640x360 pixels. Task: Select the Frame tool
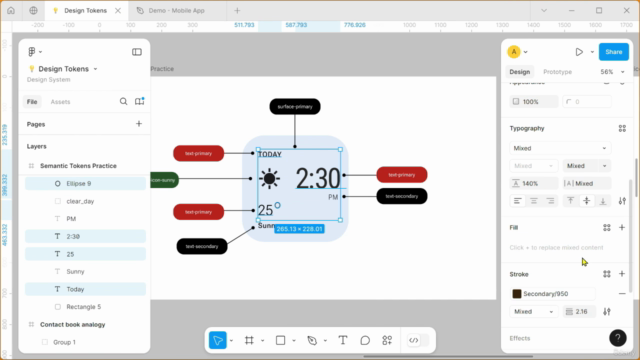pyautogui.click(x=249, y=340)
